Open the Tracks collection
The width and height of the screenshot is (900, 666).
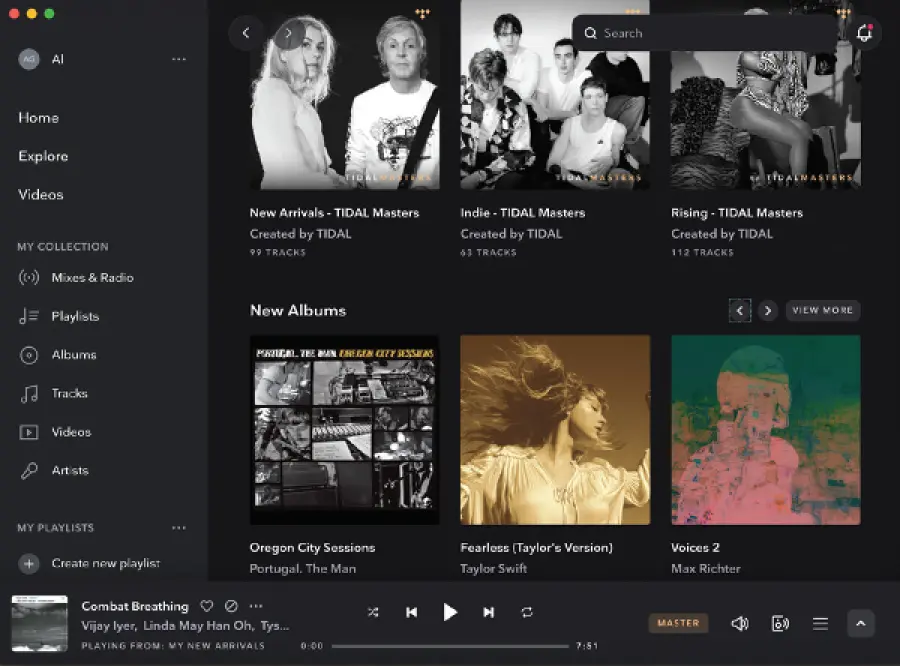pos(72,393)
